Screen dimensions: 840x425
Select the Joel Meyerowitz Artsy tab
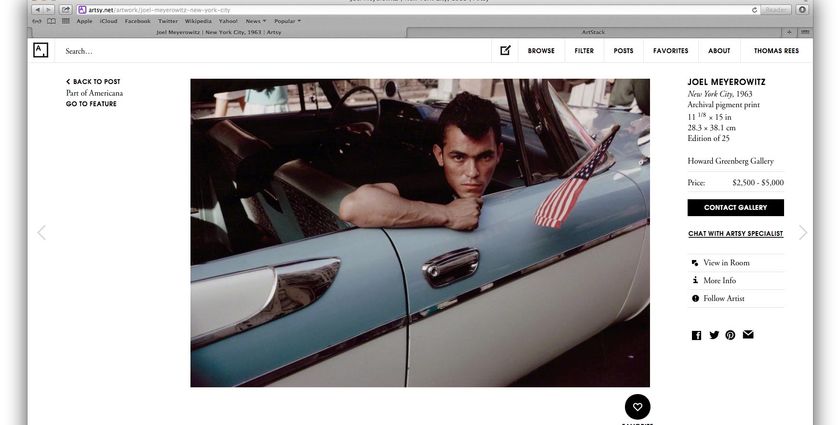click(219, 32)
